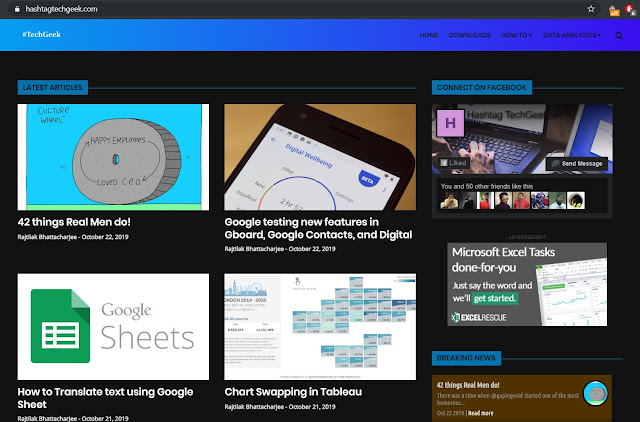This screenshot has width=640, height=422.
Task: Click author name under Chart Swapping article
Action: tap(254, 406)
